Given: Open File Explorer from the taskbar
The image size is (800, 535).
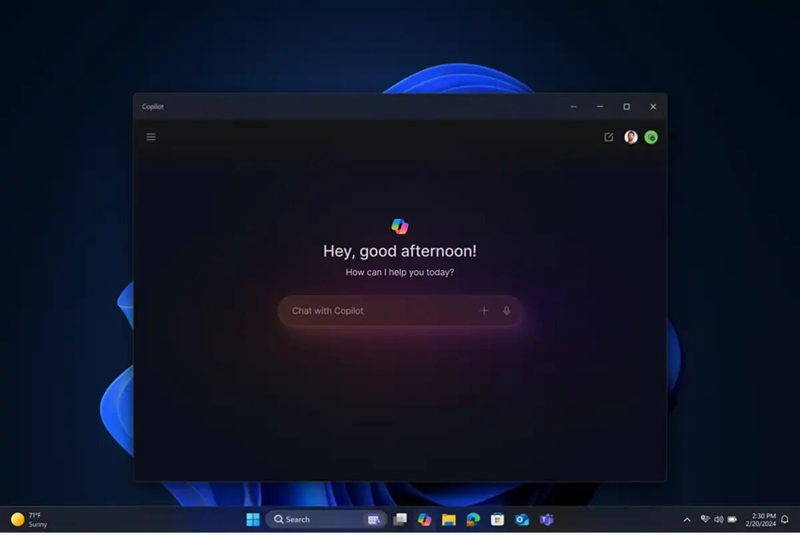Looking at the screenshot, I should point(449,520).
